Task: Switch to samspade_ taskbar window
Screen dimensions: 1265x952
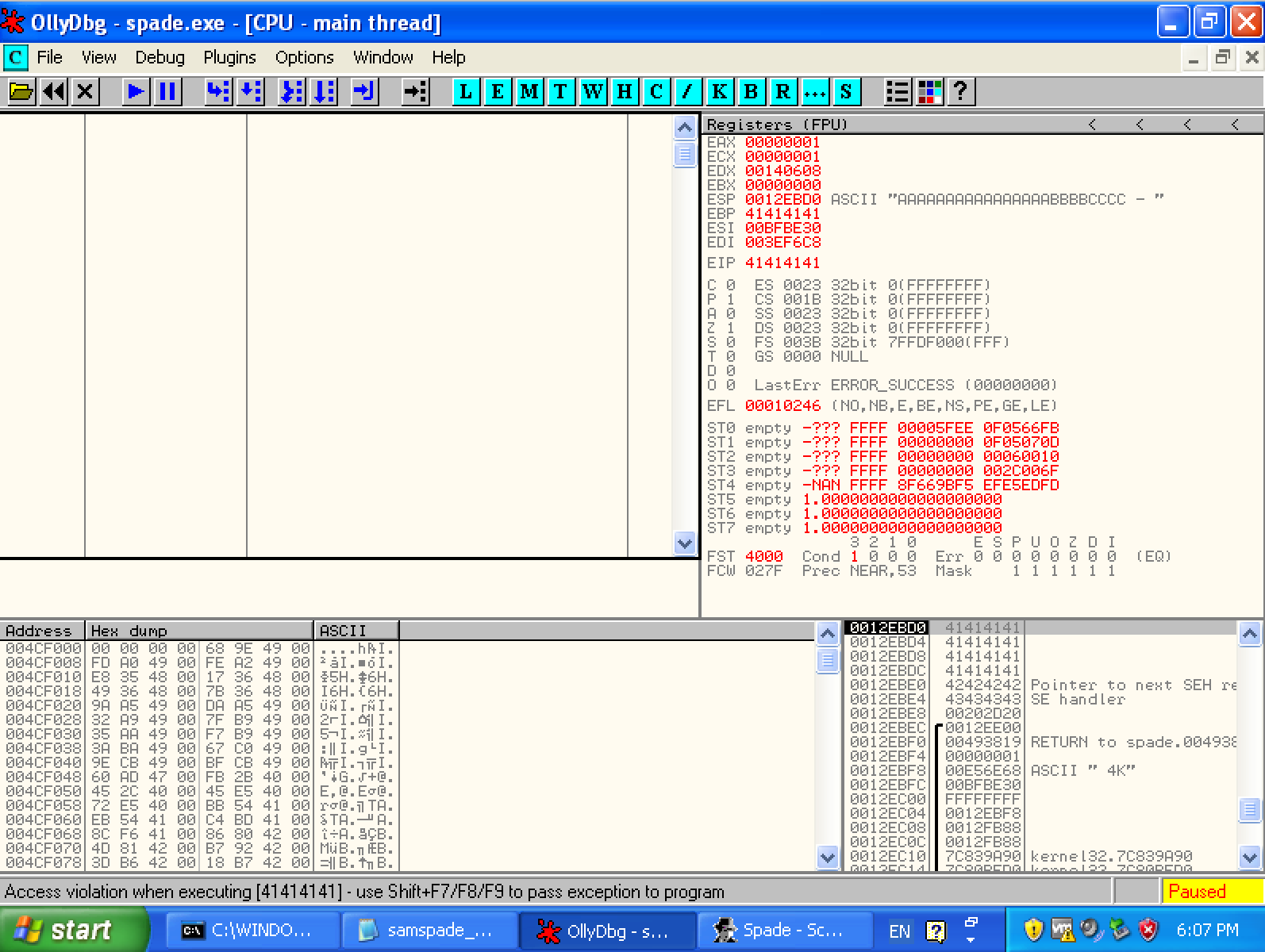Action: [x=429, y=930]
